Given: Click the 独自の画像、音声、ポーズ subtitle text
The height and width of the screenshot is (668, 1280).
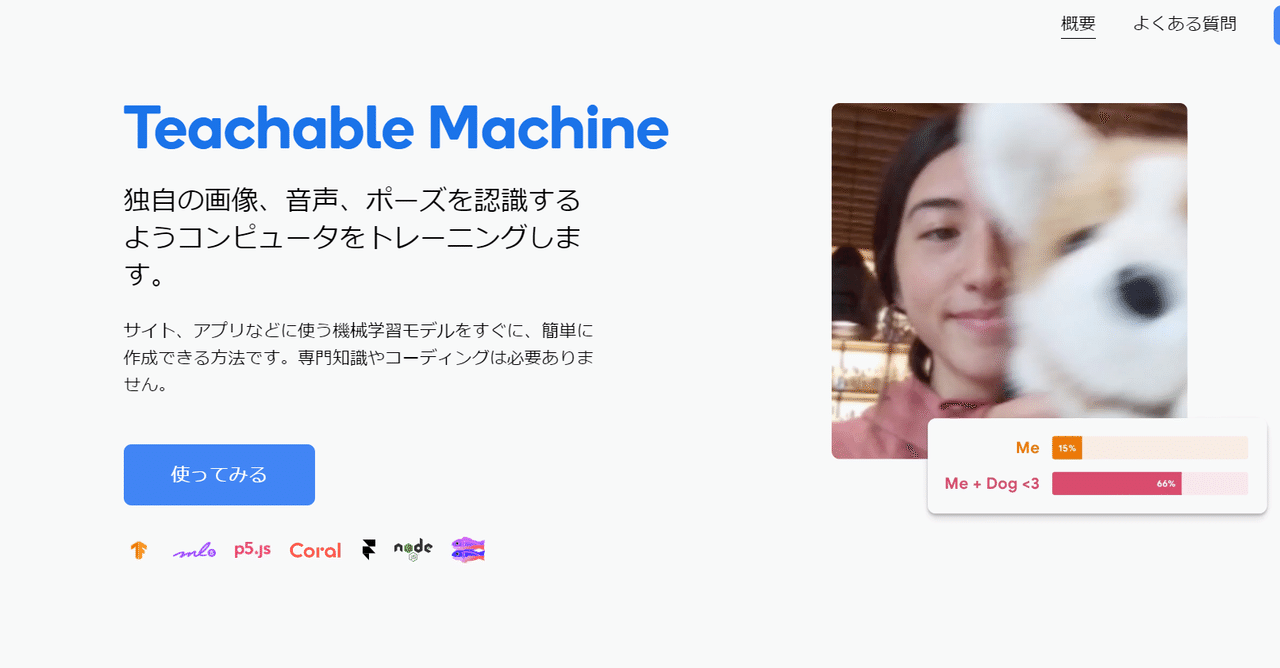Looking at the screenshot, I should coord(352,237).
